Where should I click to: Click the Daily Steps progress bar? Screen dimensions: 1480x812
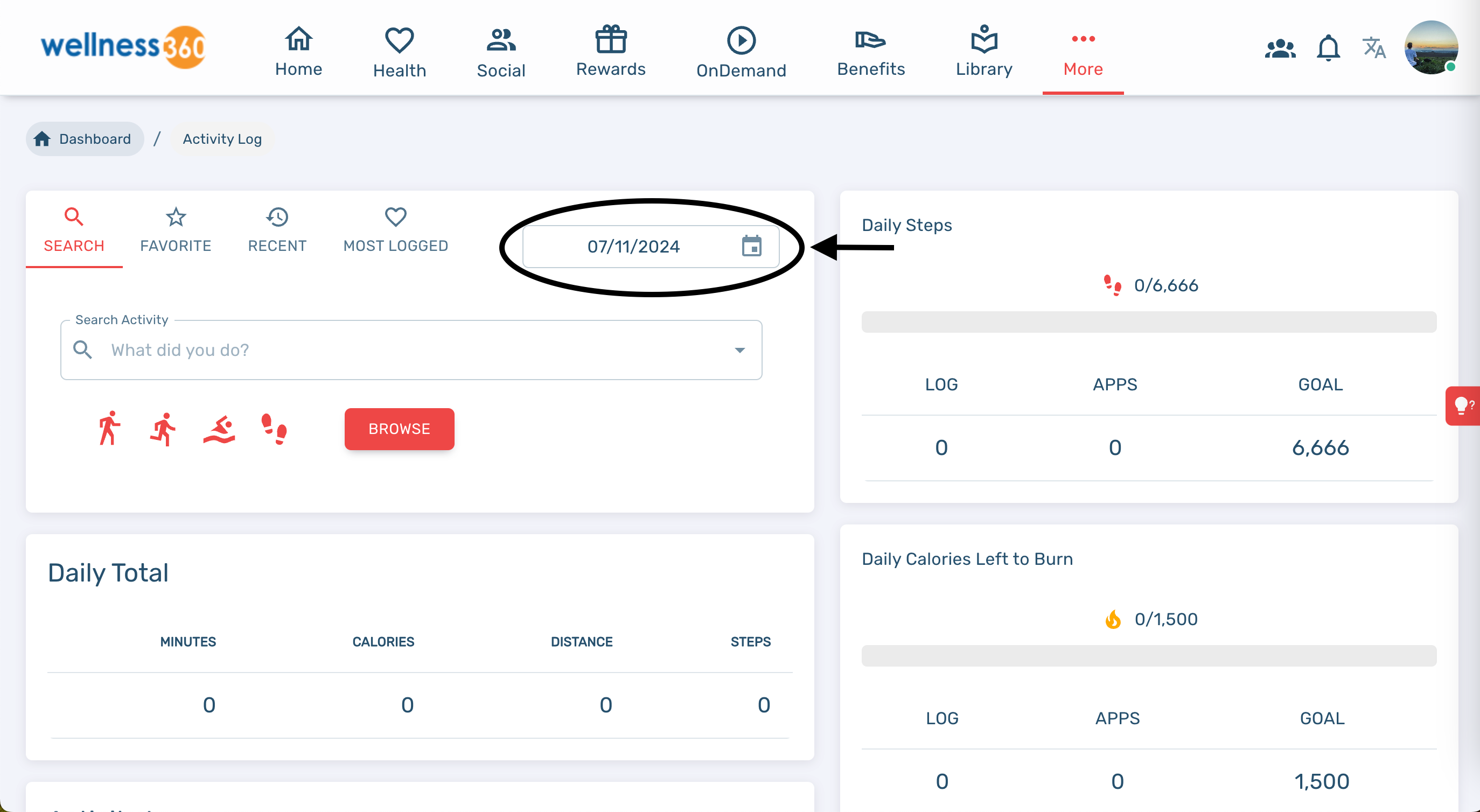1148,322
